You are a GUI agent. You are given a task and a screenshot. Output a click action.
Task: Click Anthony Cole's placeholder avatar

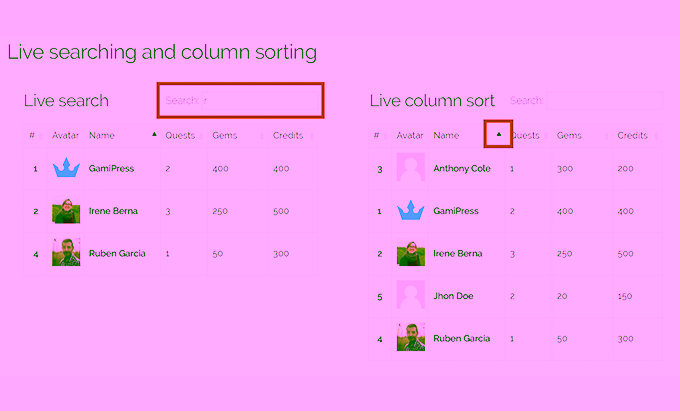(x=411, y=168)
